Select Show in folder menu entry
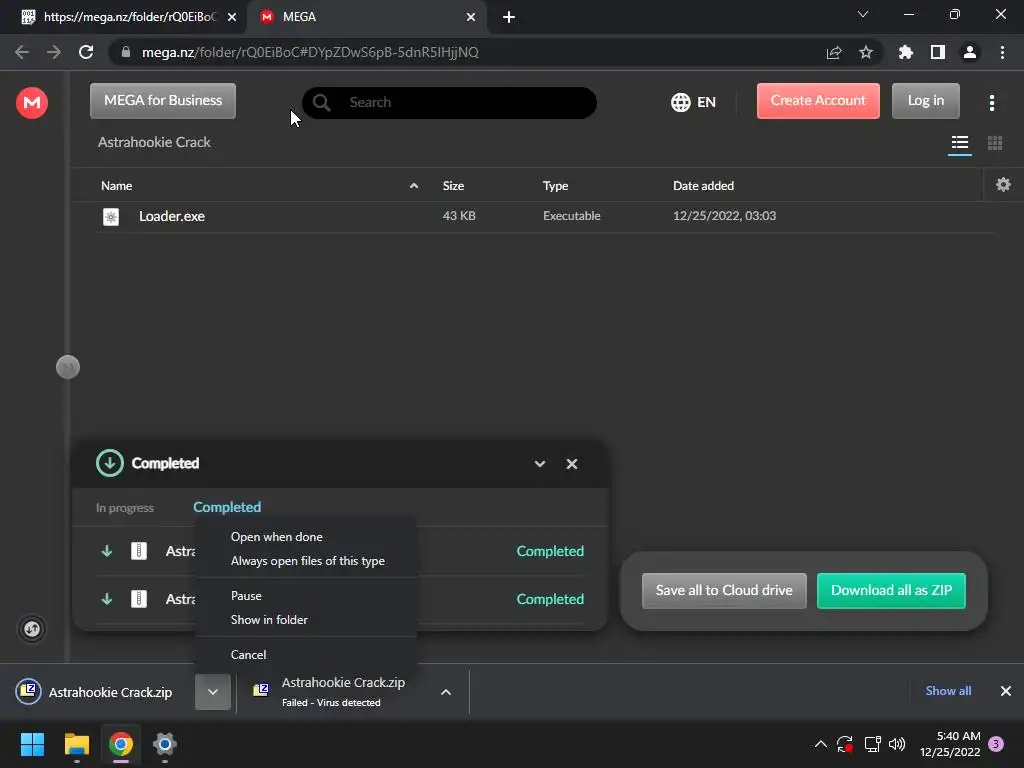 [x=269, y=620]
